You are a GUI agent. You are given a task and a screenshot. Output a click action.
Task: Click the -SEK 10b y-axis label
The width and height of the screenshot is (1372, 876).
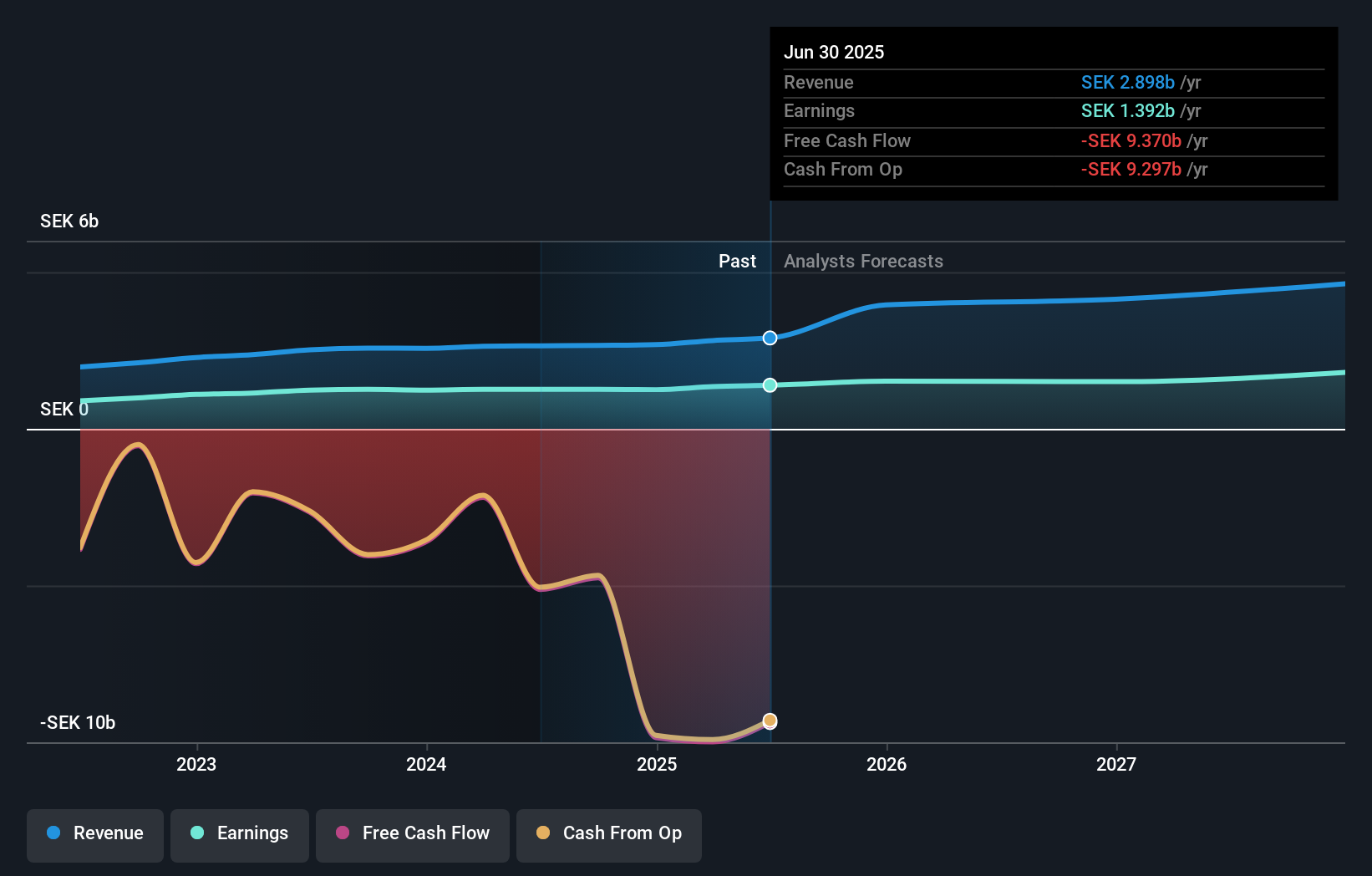point(78,723)
